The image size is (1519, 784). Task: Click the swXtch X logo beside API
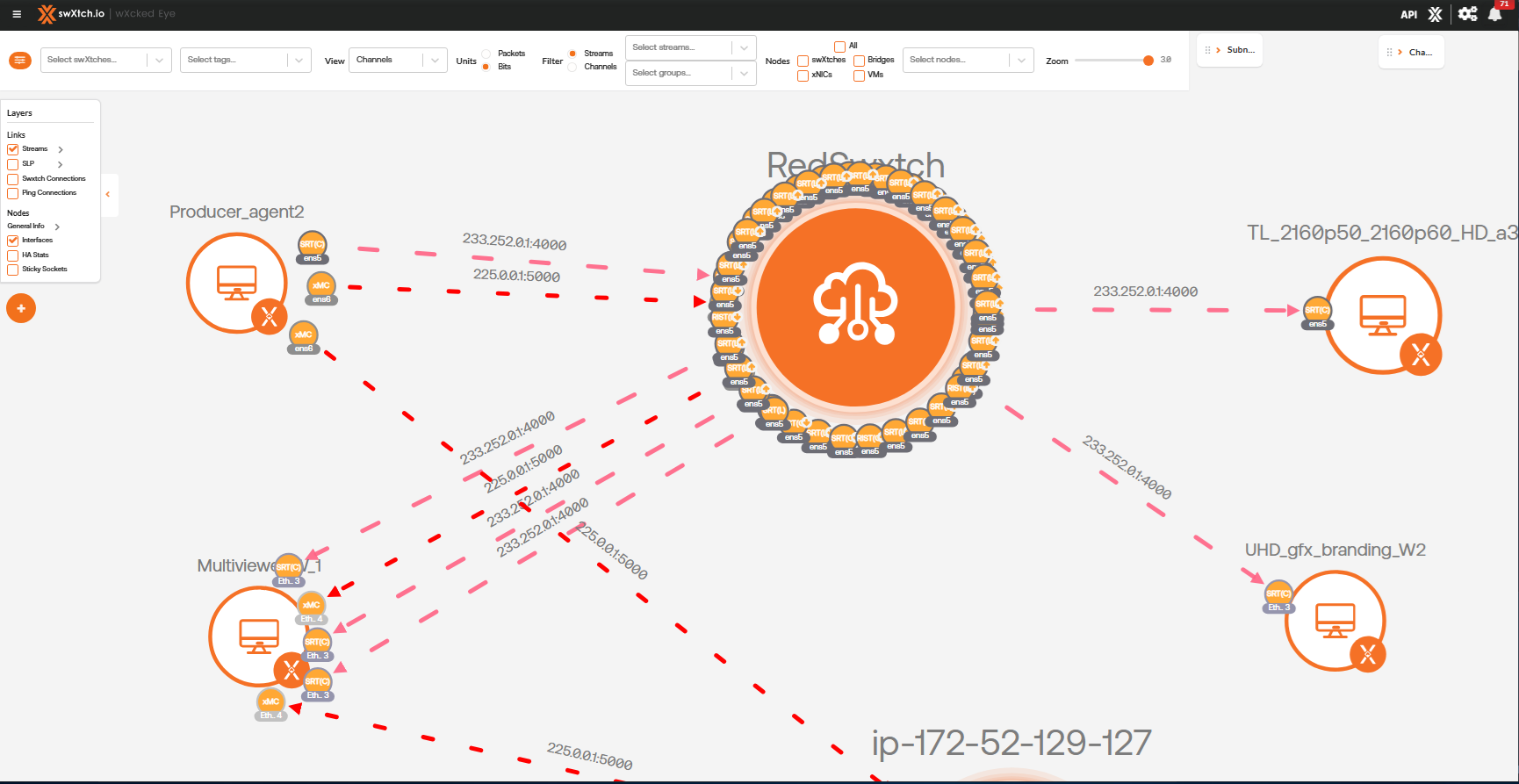tap(1436, 14)
